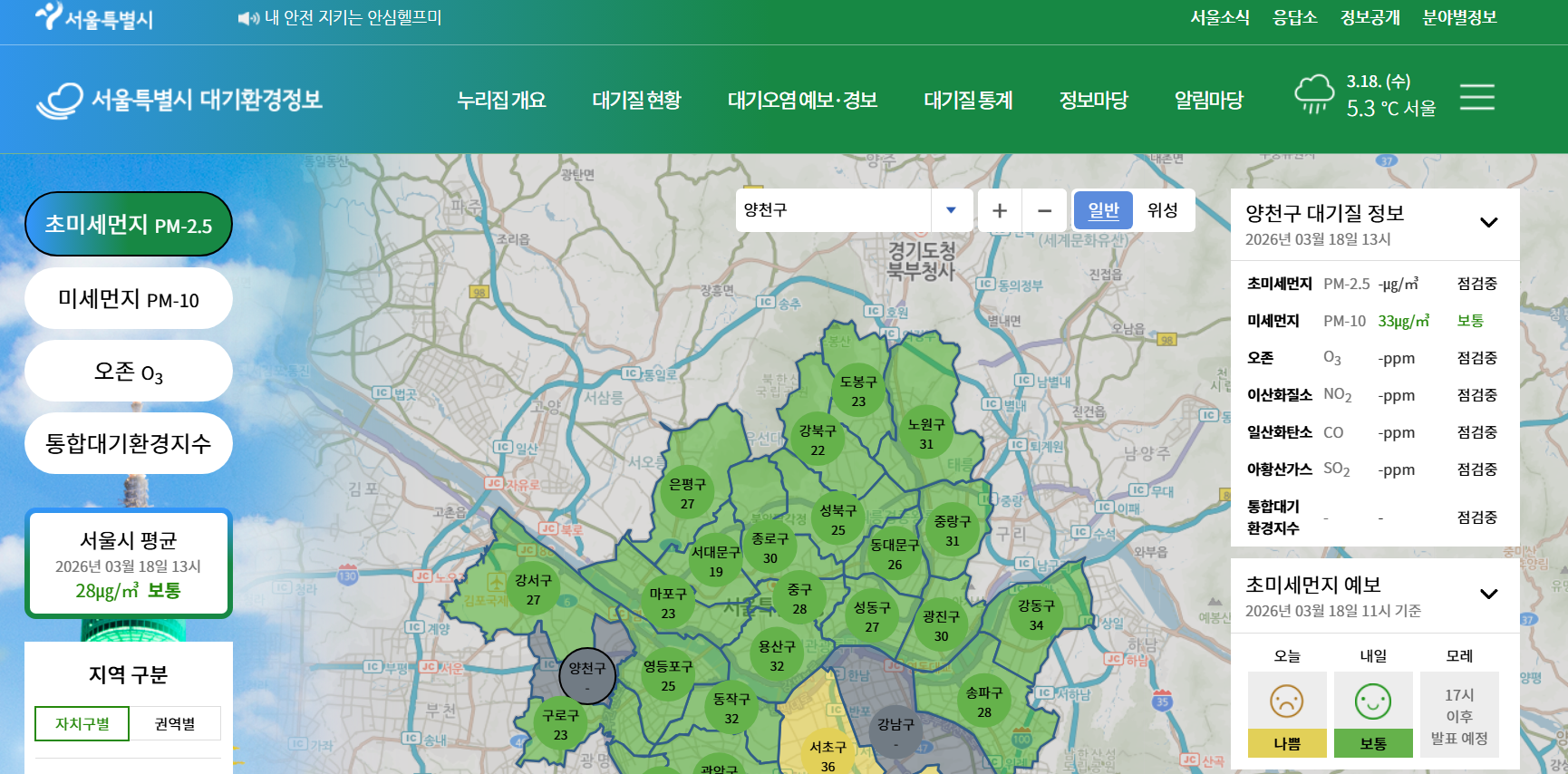Screen dimensions: 1568x774
Task: Select 성북구 marker showing 25
Action: (838, 519)
